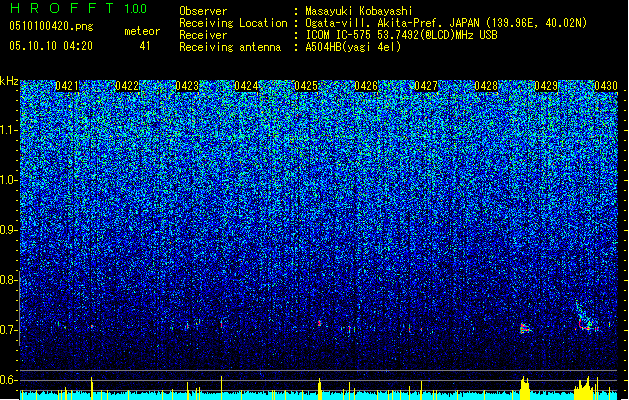Click the large meteor echo near 0430
The height and width of the screenshot is (400, 629).
point(587,318)
